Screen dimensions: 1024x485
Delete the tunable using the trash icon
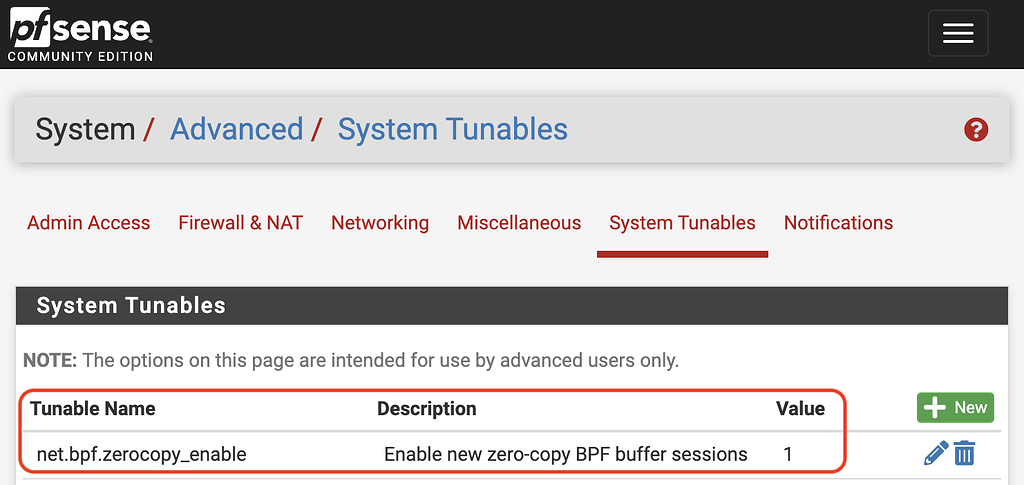click(x=964, y=454)
